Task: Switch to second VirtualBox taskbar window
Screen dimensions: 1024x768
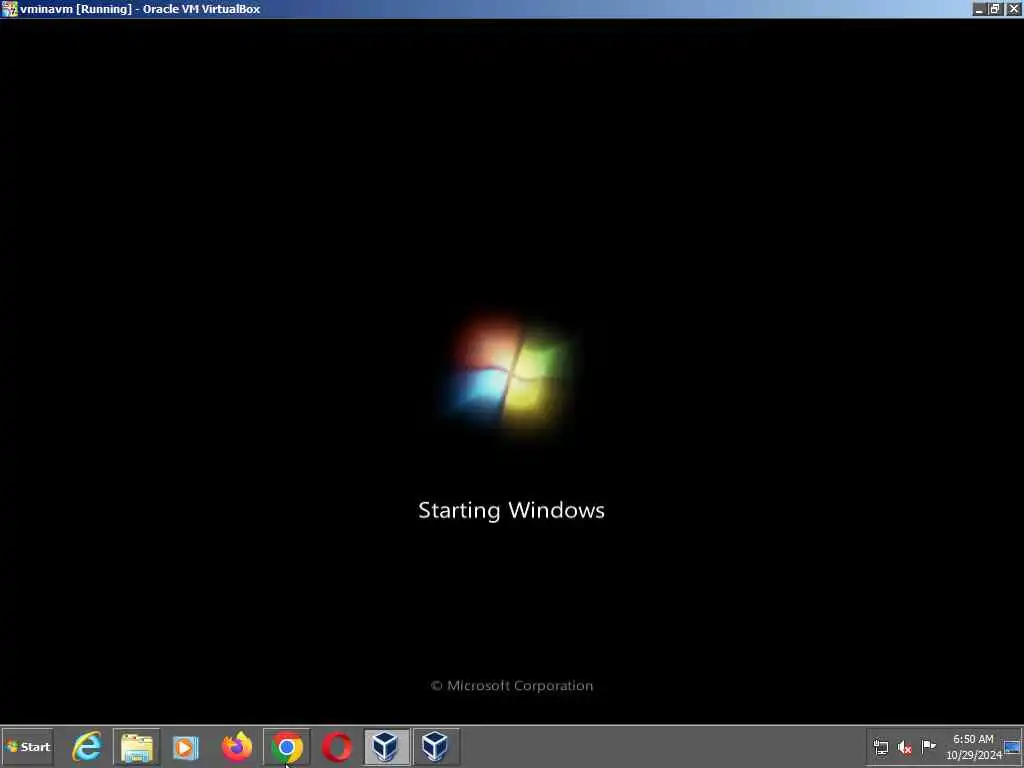Action: 436,746
